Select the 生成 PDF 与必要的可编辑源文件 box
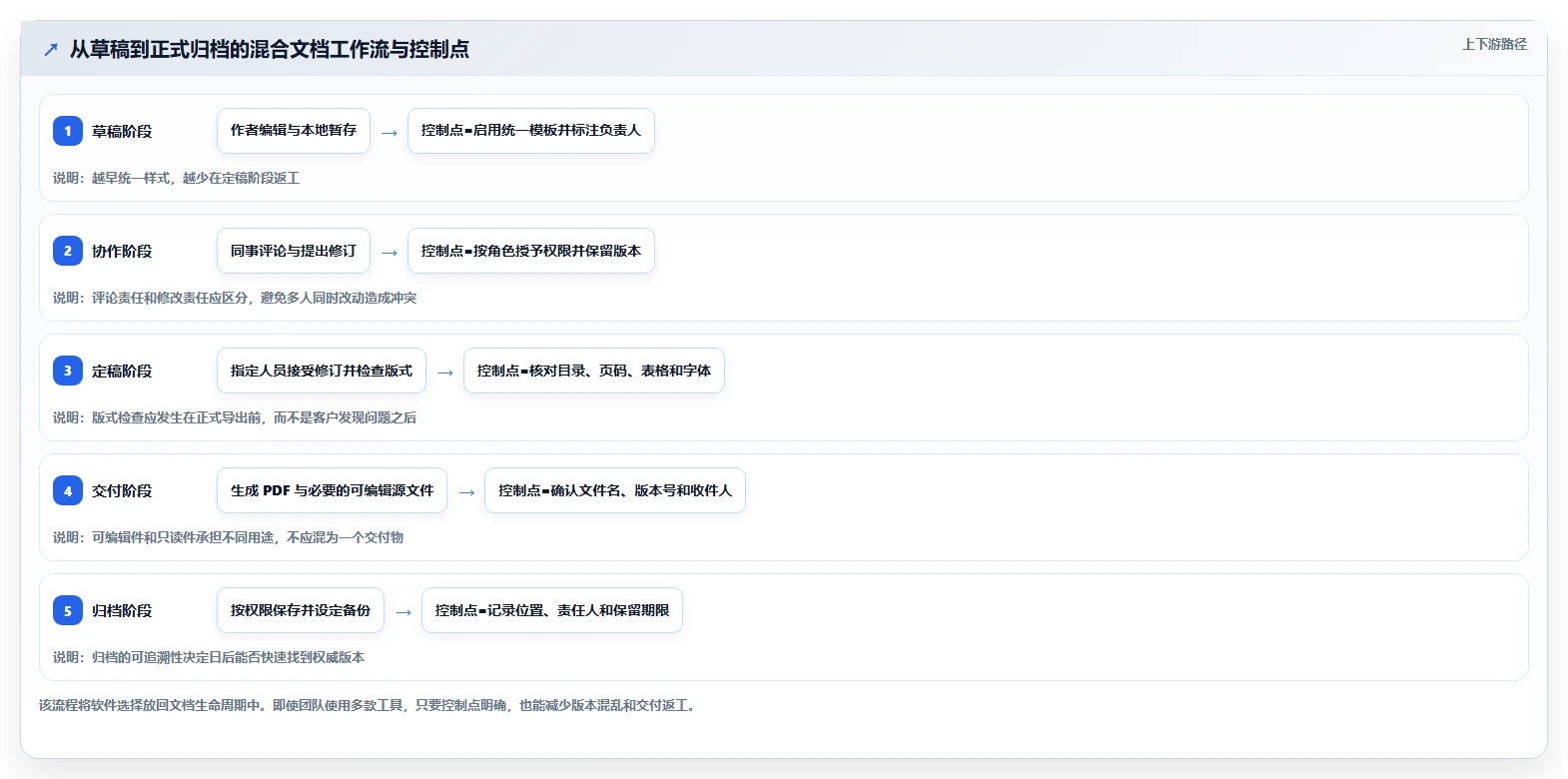 [332, 490]
